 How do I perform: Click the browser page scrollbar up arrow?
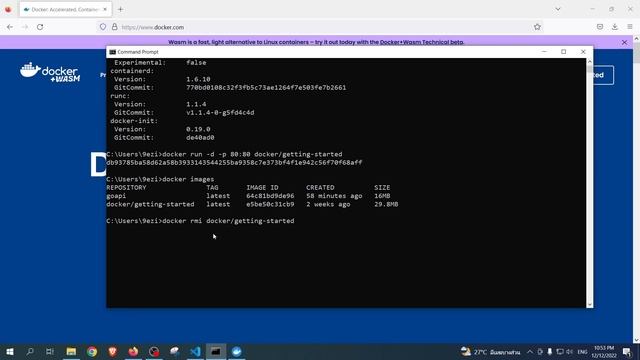[x=636, y=39]
